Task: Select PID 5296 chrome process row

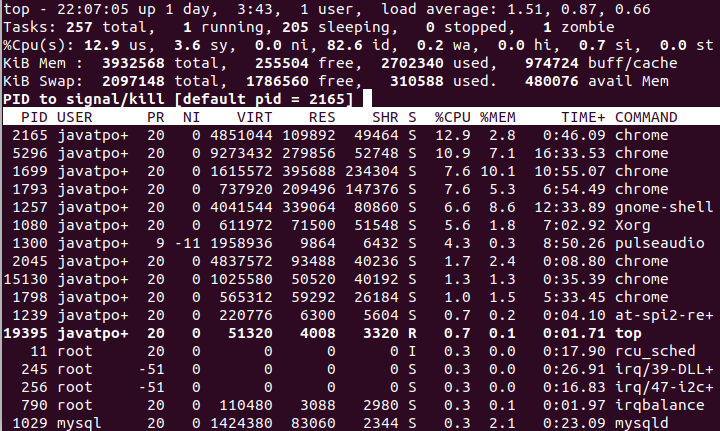Action: click(x=360, y=153)
